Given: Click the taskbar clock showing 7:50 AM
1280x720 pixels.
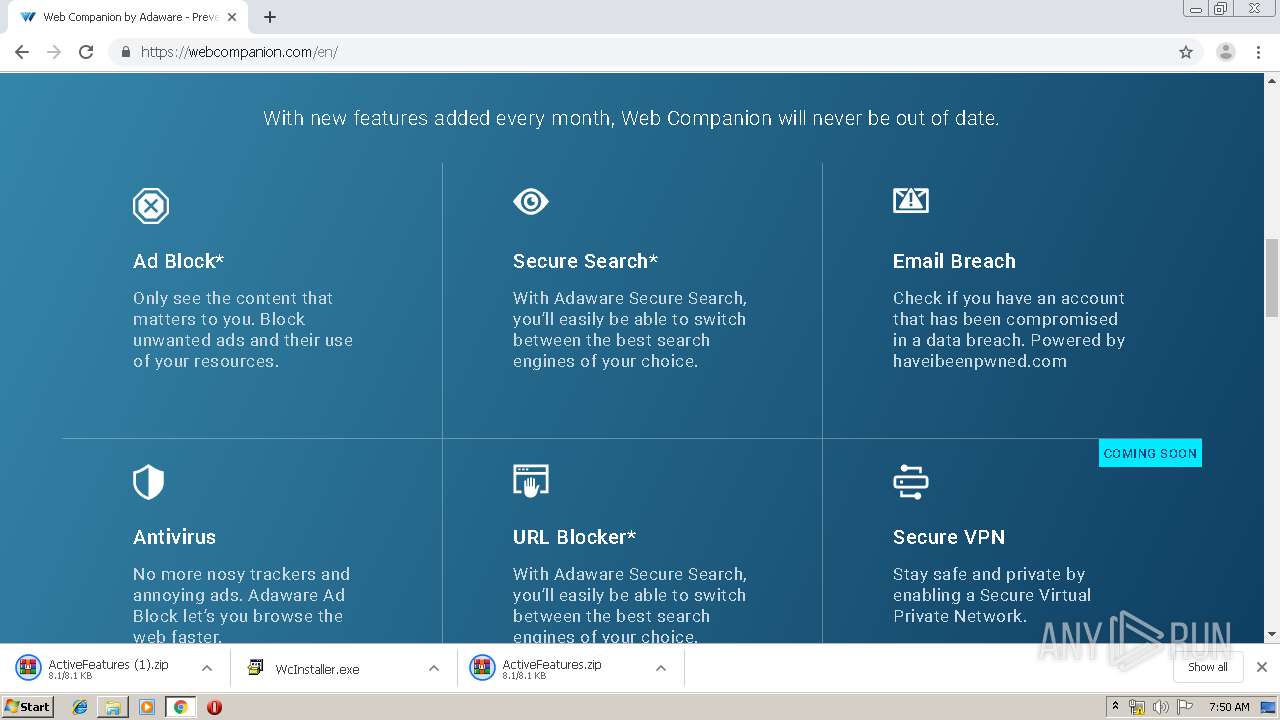Looking at the screenshot, I should click(x=1229, y=707).
